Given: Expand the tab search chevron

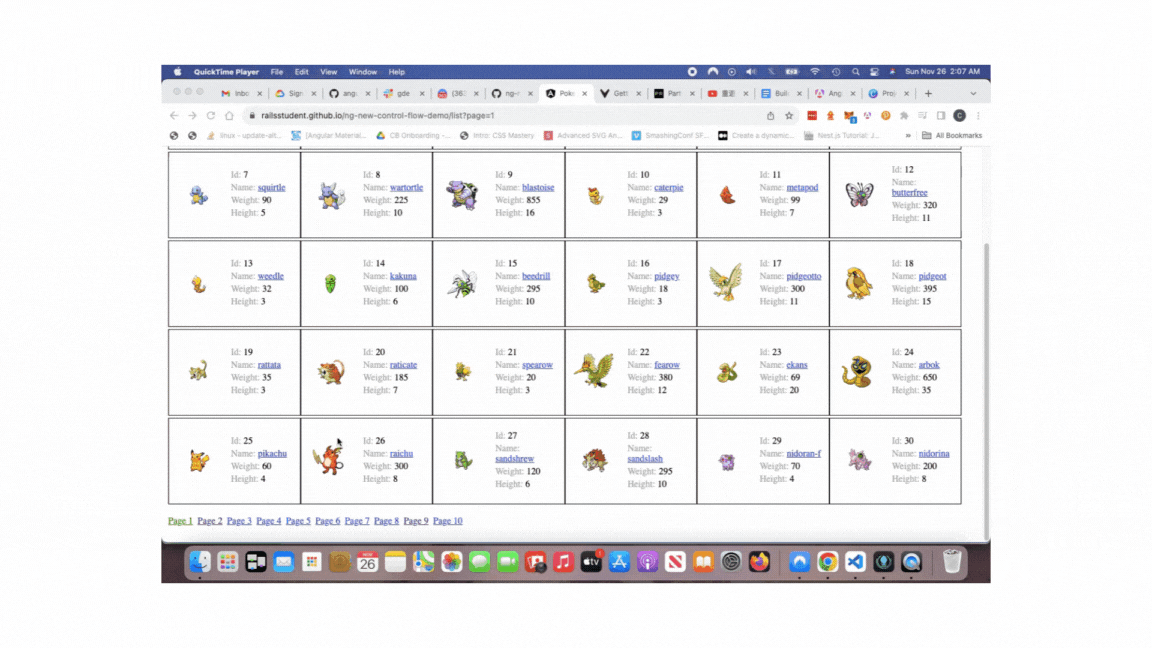Looking at the screenshot, I should click(x=973, y=94).
